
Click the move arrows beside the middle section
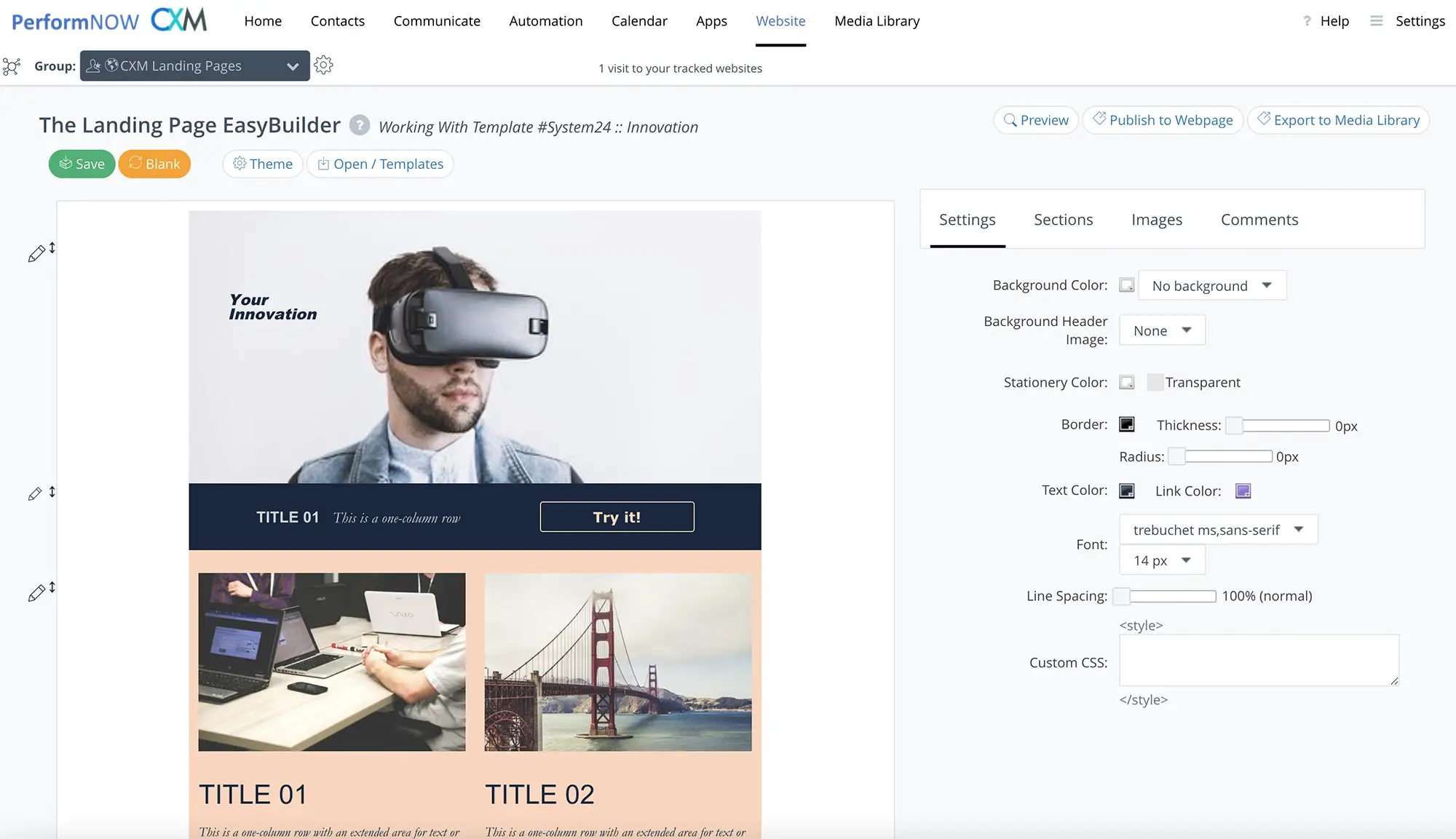coord(52,493)
